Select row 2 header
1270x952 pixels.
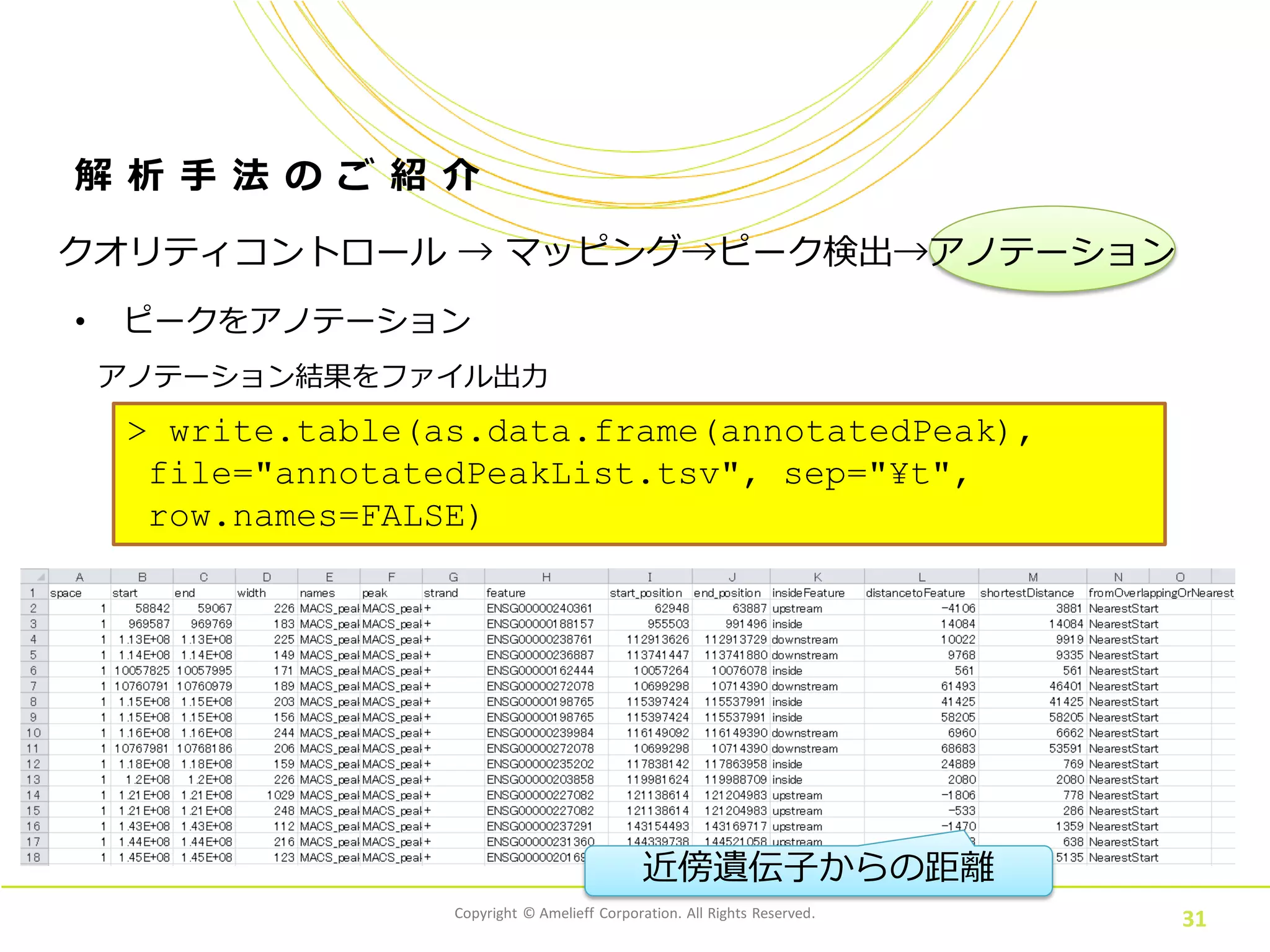[34, 609]
